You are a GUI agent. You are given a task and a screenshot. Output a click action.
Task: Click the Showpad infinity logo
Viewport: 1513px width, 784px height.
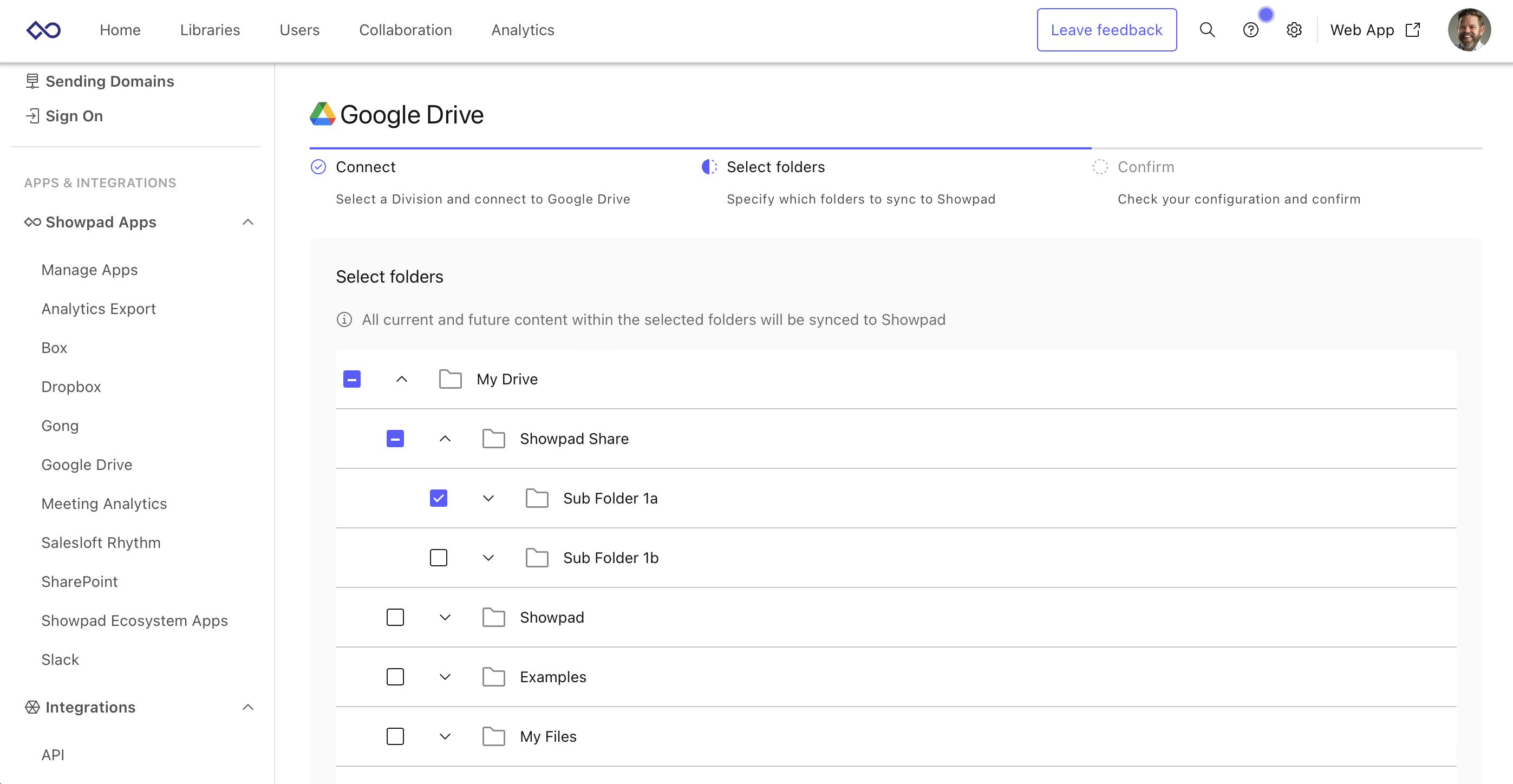[43, 30]
